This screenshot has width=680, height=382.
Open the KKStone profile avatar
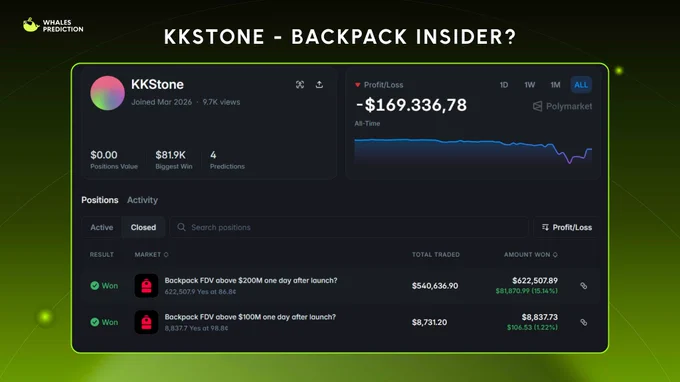pyautogui.click(x=108, y=93)
